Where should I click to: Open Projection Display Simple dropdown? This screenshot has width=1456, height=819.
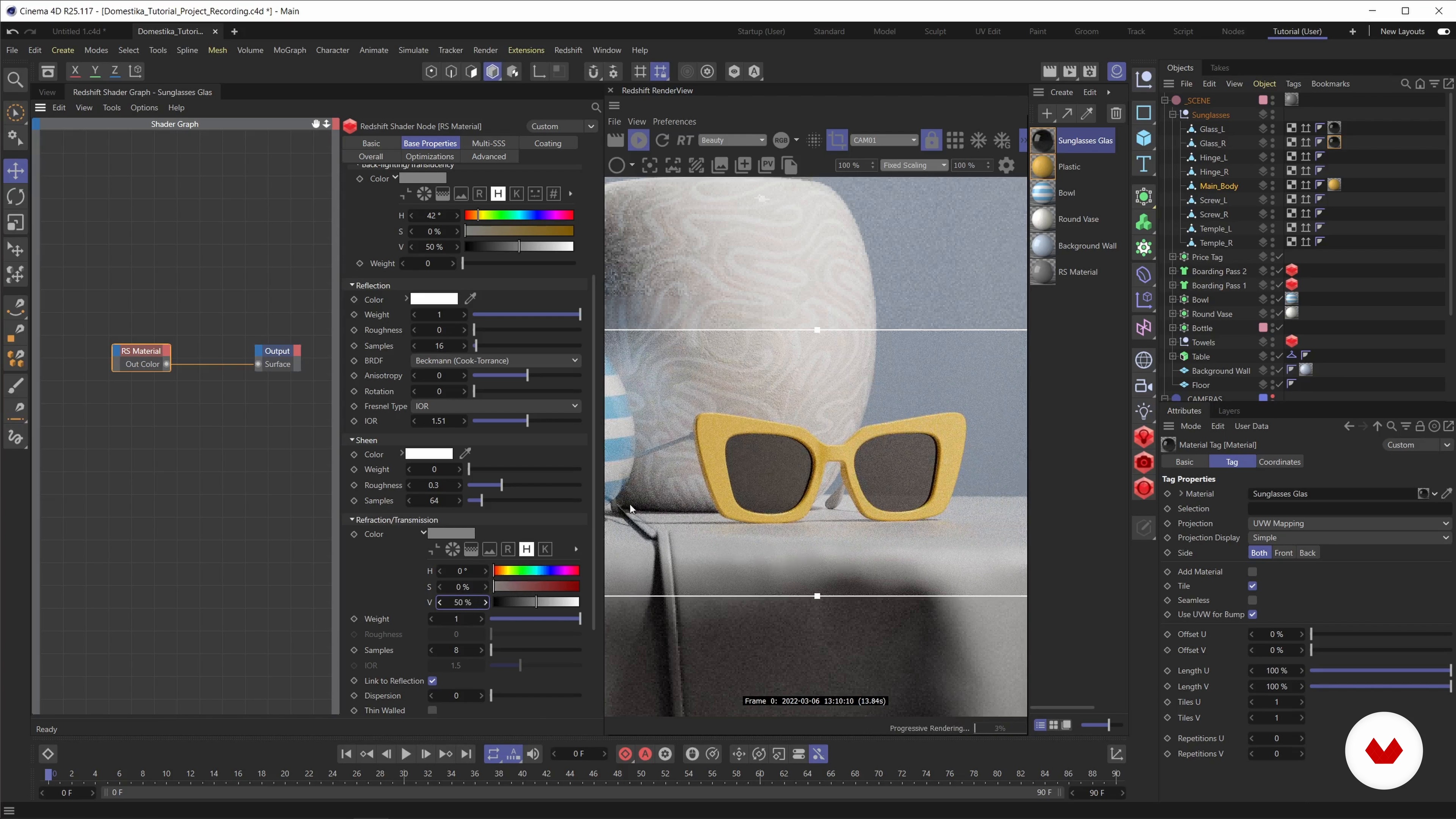[x=1349, y=538]
